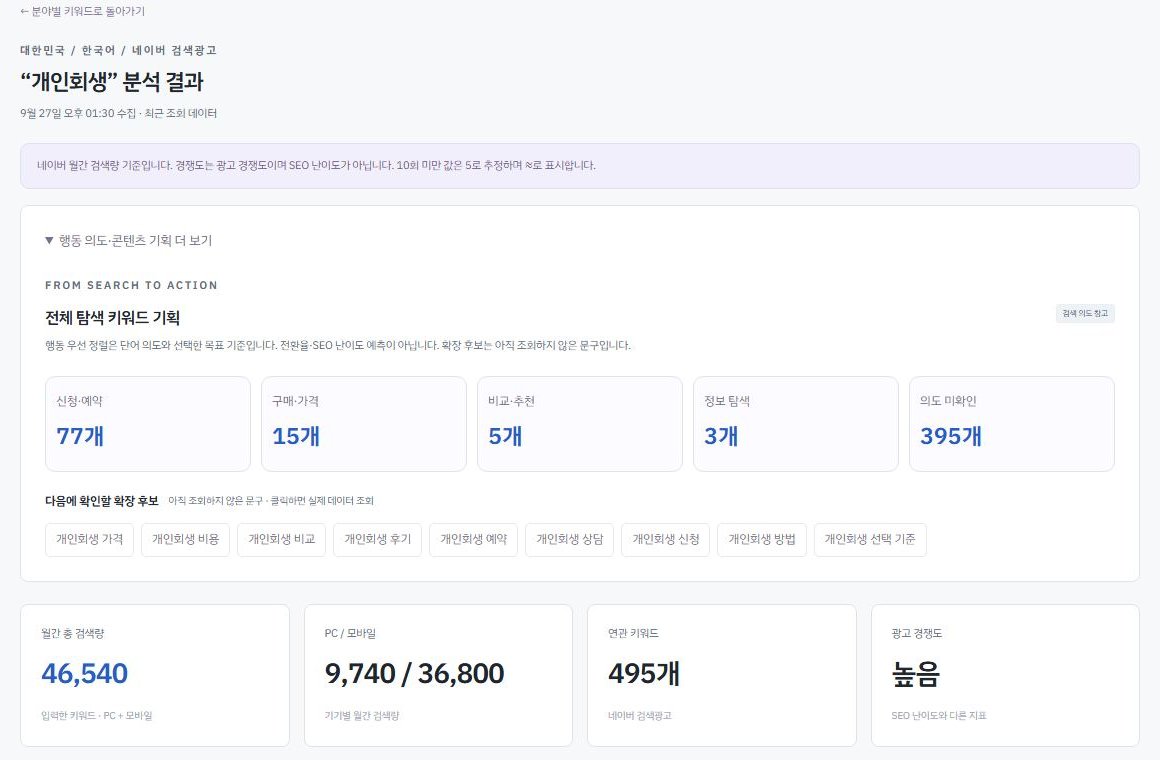Click the '9월 27일 오후 01:30 수집' timestamp
The image size is (1160, 760).
click(x=78, y=113)
